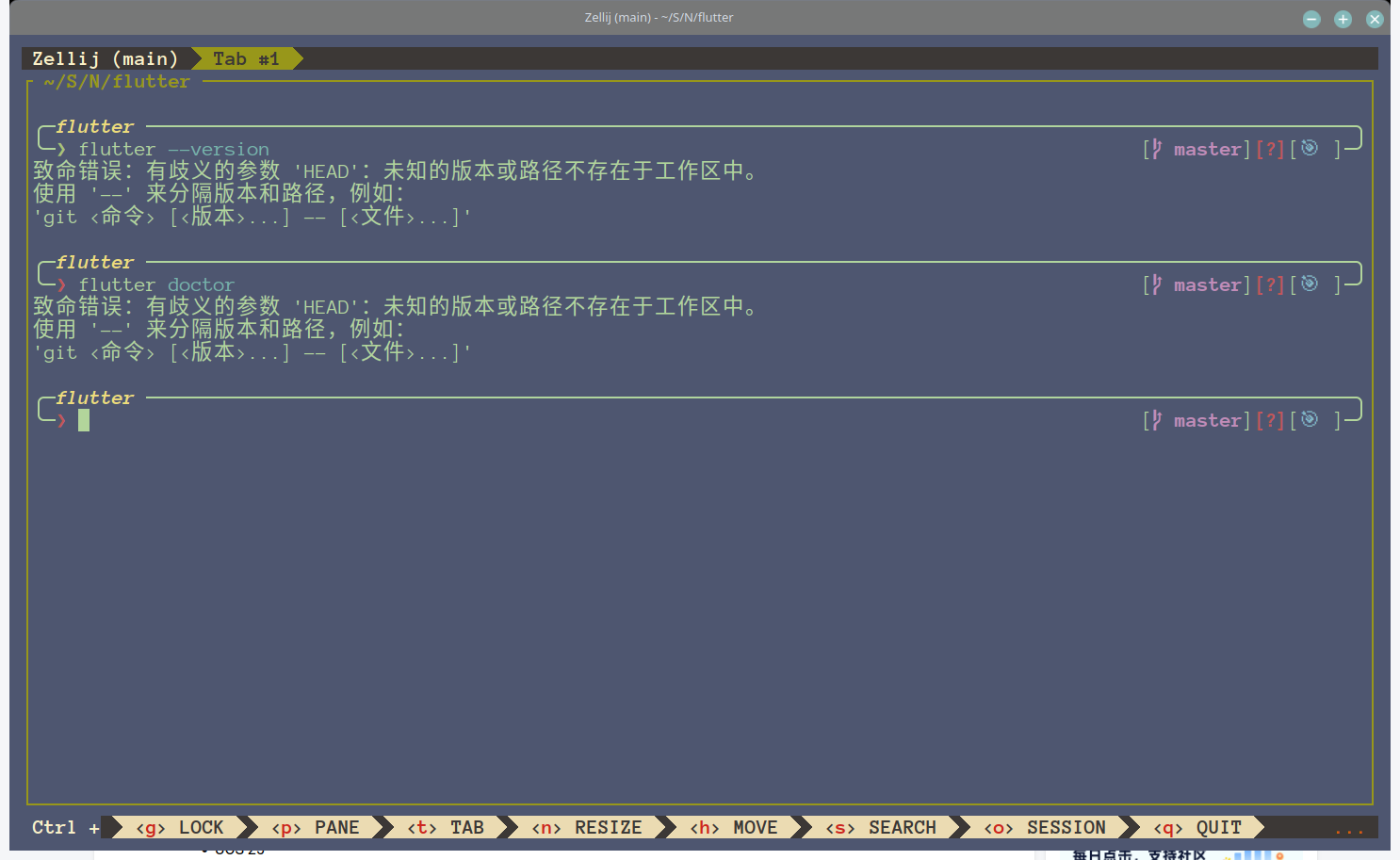Maximize the Zellij window
The image size is (1400, 860).
1343,19
